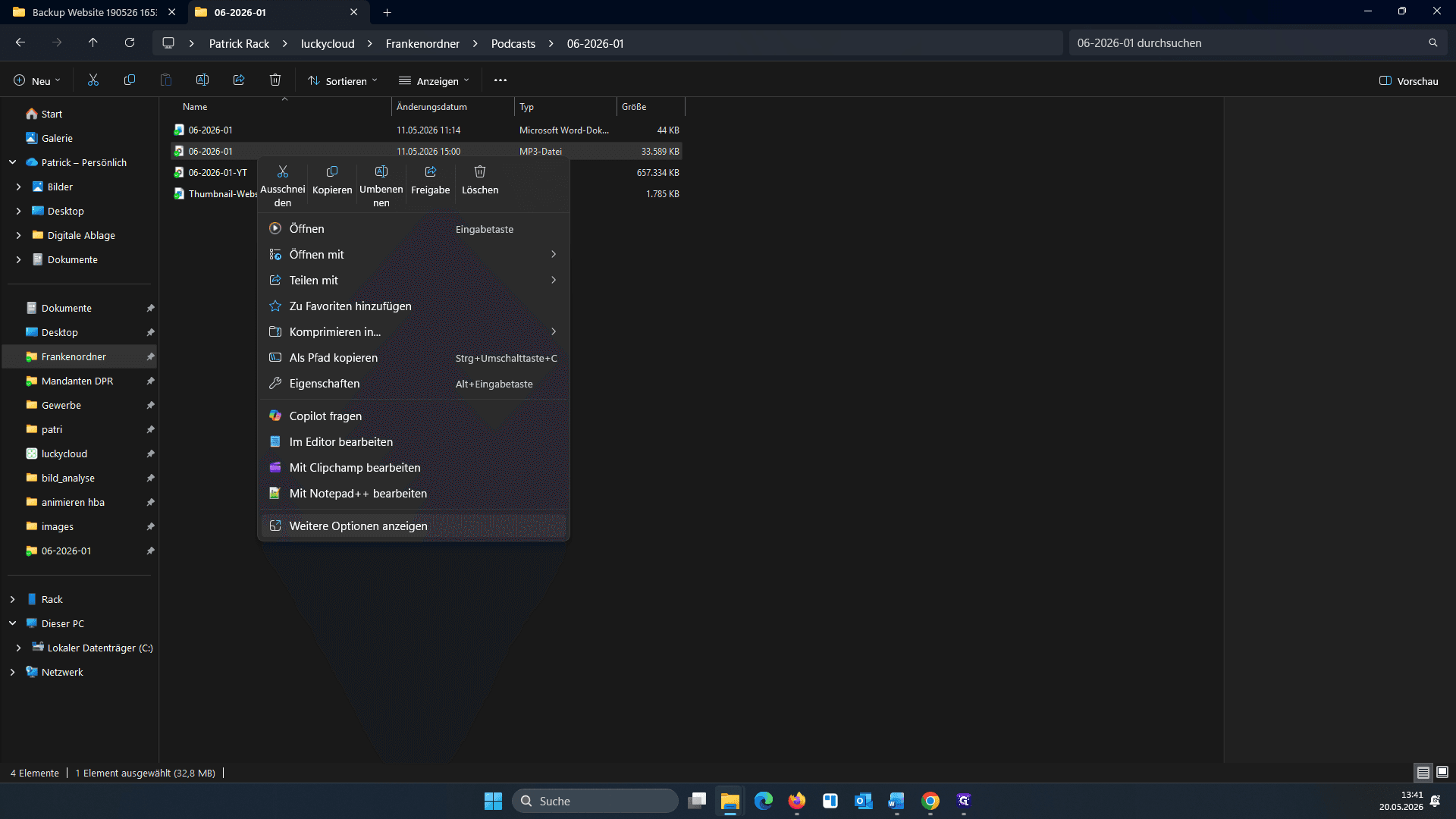
Task: Click Löschen in the context menu
Action: pos(480,180)
